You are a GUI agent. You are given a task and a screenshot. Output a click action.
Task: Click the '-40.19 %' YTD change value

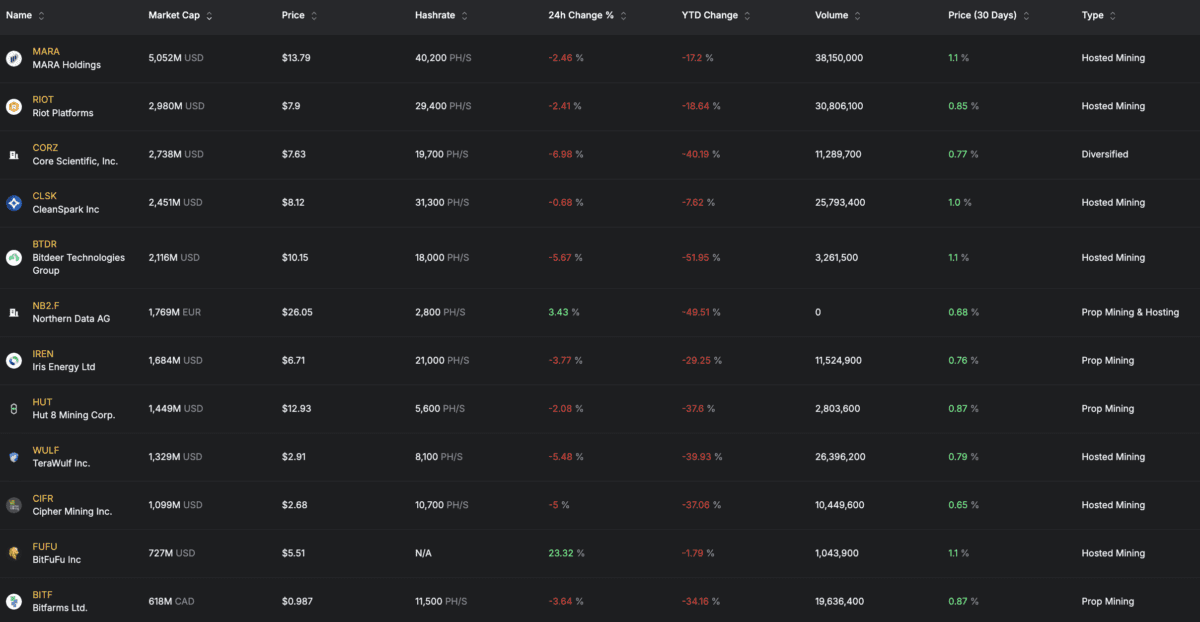(701, 155)
